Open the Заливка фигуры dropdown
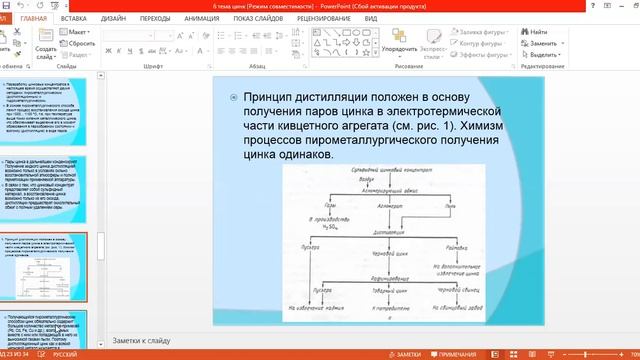Image resolution: width=640 pixels, height=360 pixels. 480,32
